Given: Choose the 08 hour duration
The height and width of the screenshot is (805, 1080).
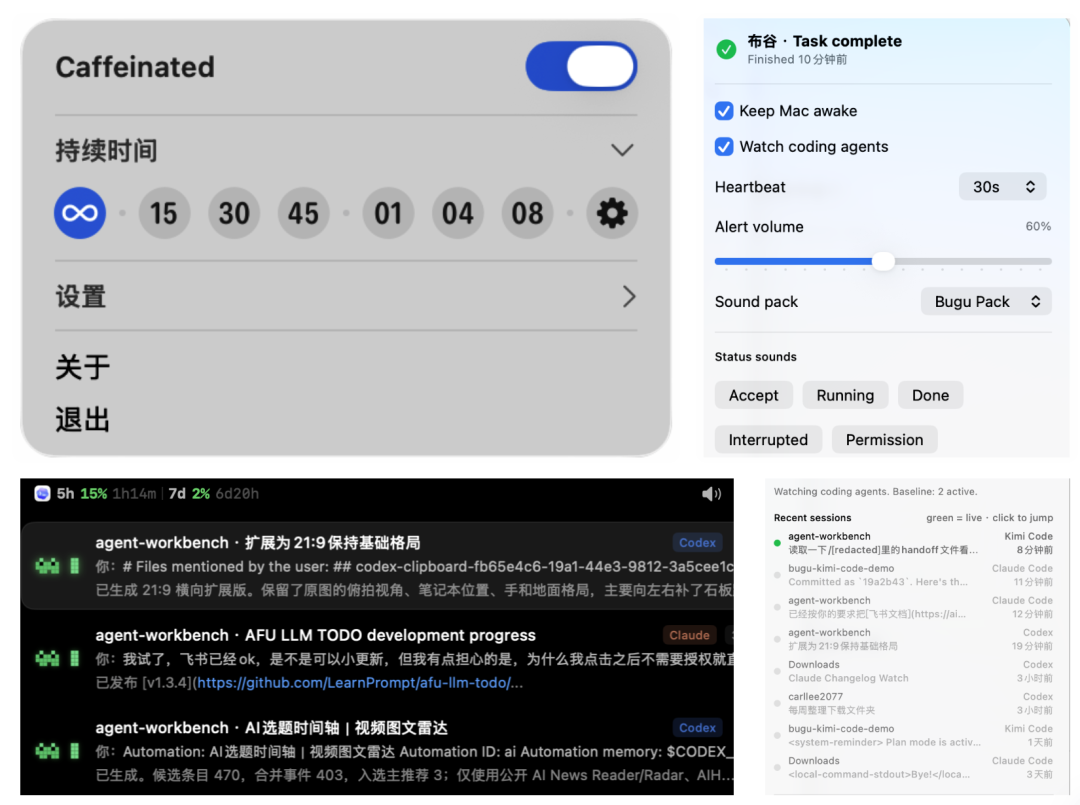Looking at the screenshot, I should tap(528, 213).
